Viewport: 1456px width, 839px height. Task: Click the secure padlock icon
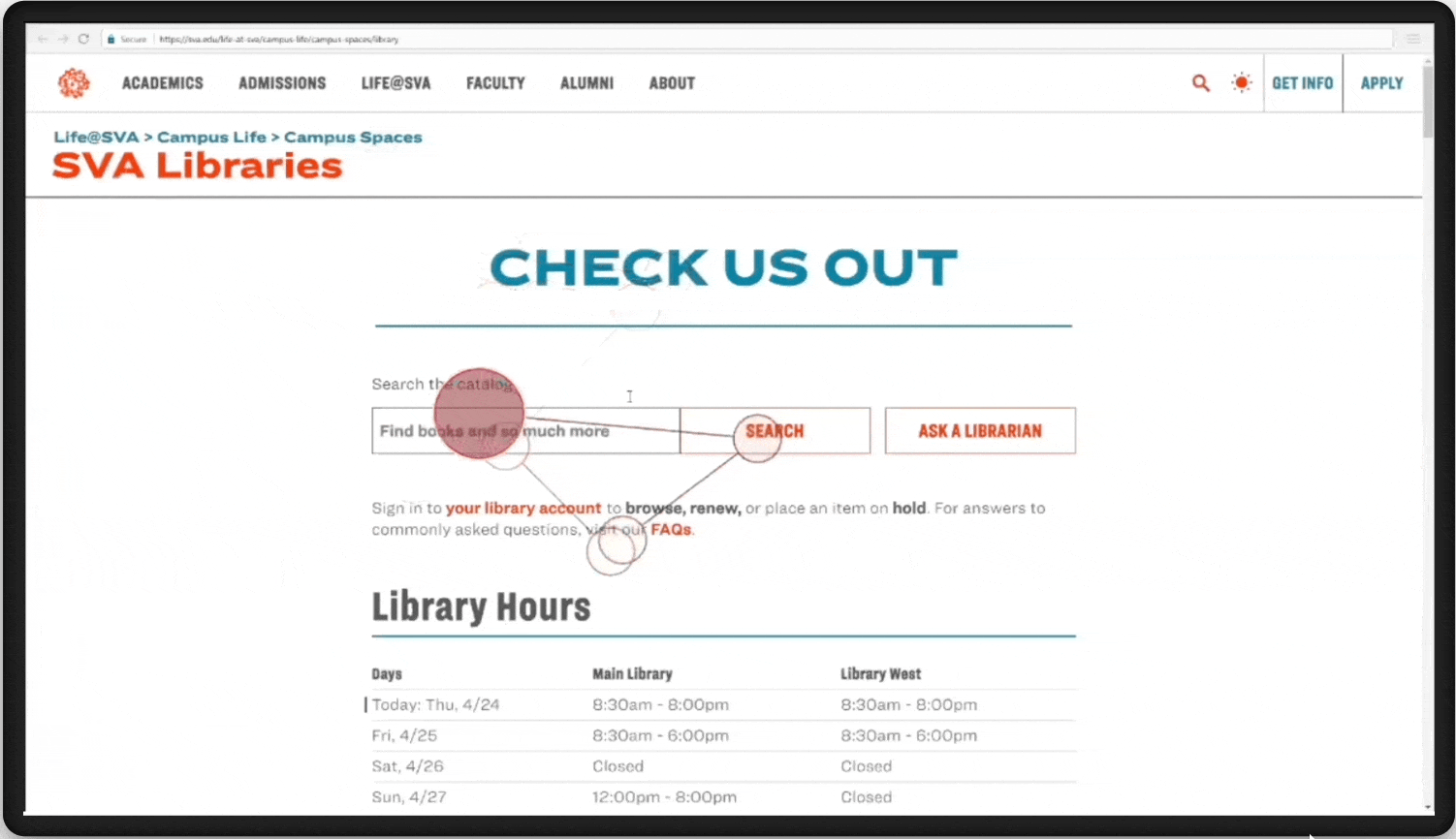click(x=111, y=40)
